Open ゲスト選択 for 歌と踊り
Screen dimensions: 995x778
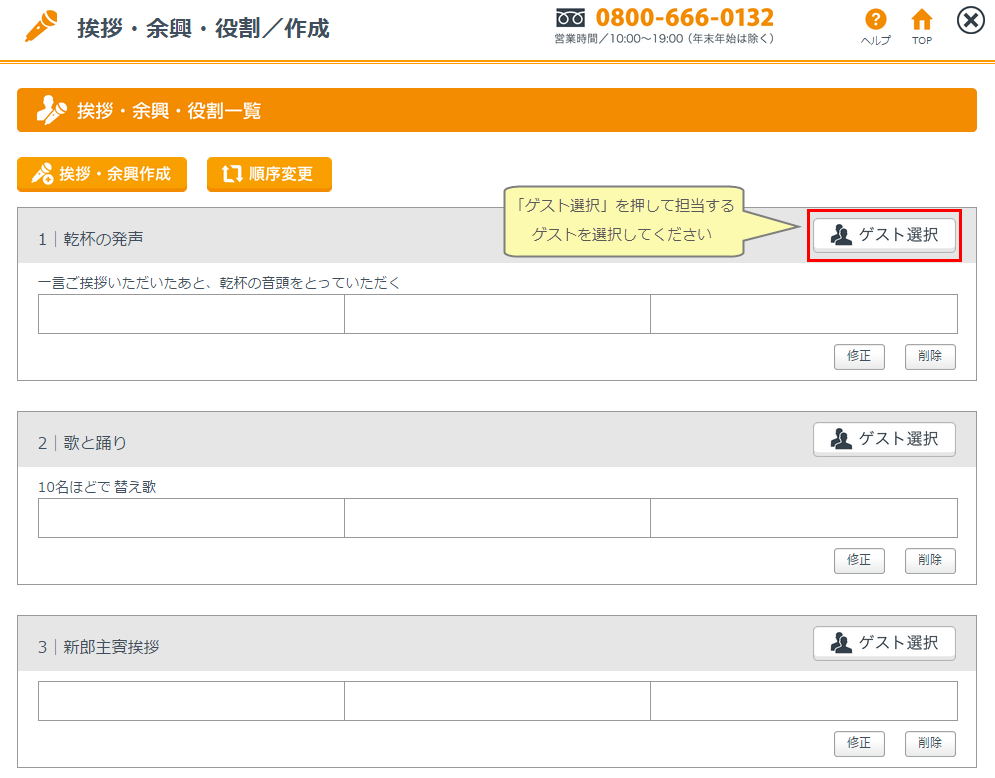[884, 439]
